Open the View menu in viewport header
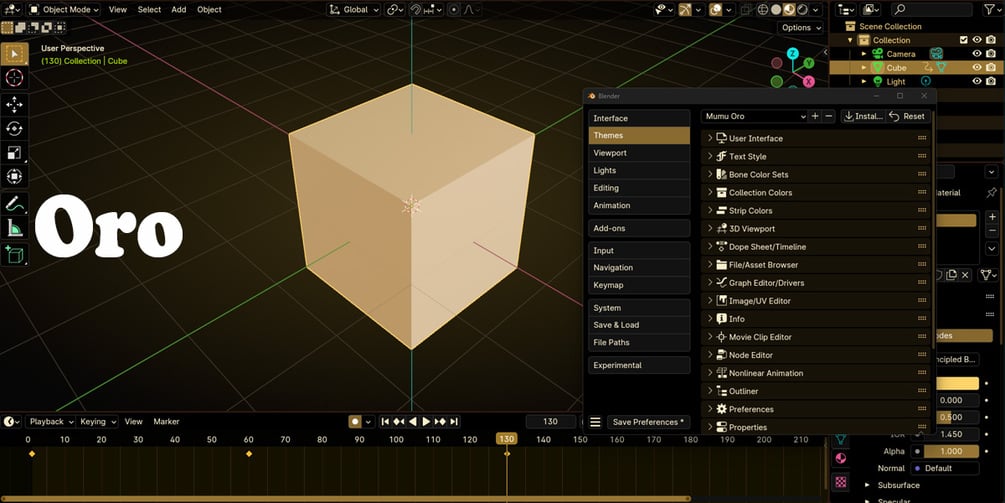 (118, 10)
